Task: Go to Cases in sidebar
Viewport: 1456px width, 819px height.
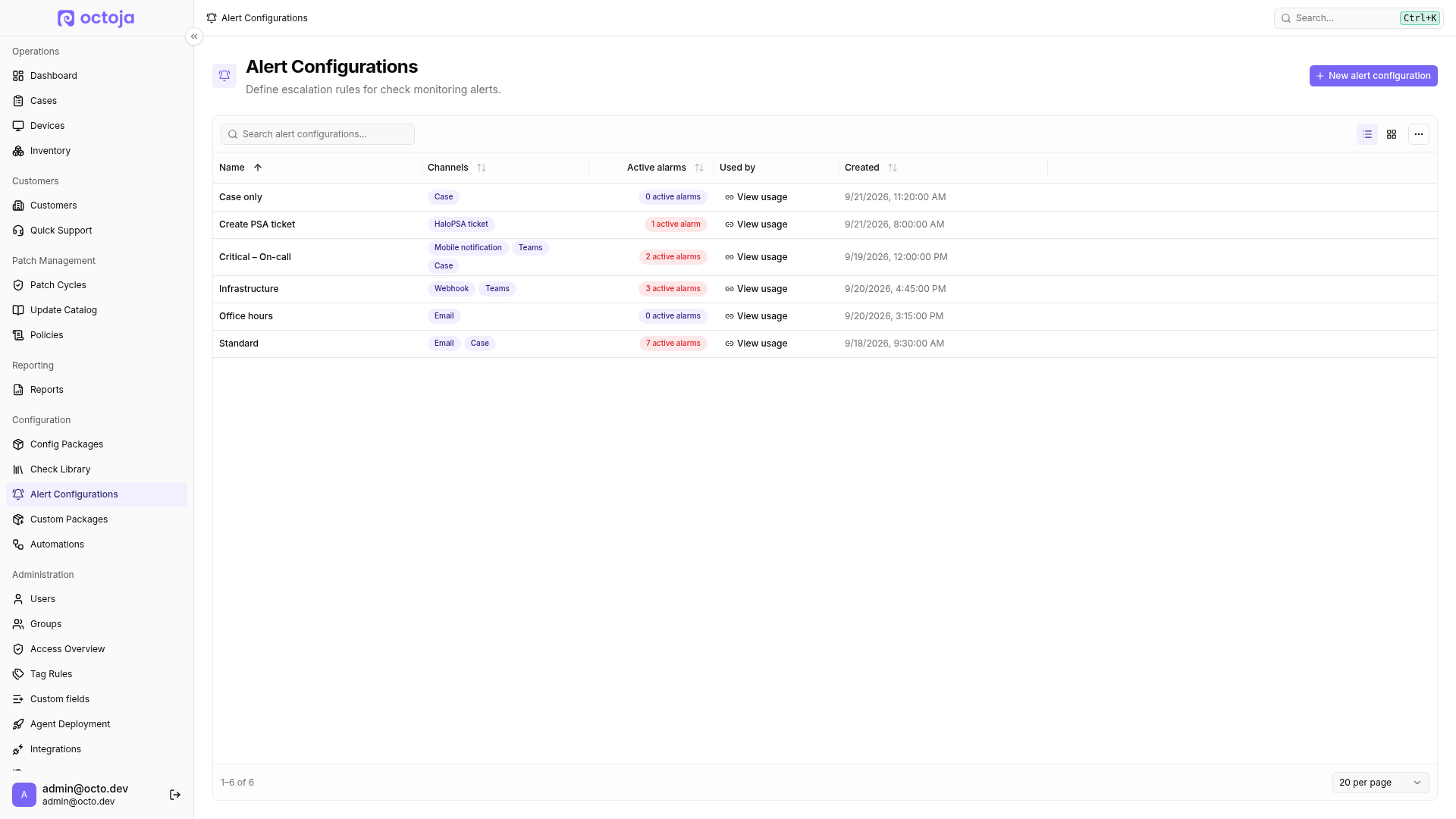Action: (x=96, y=101)
